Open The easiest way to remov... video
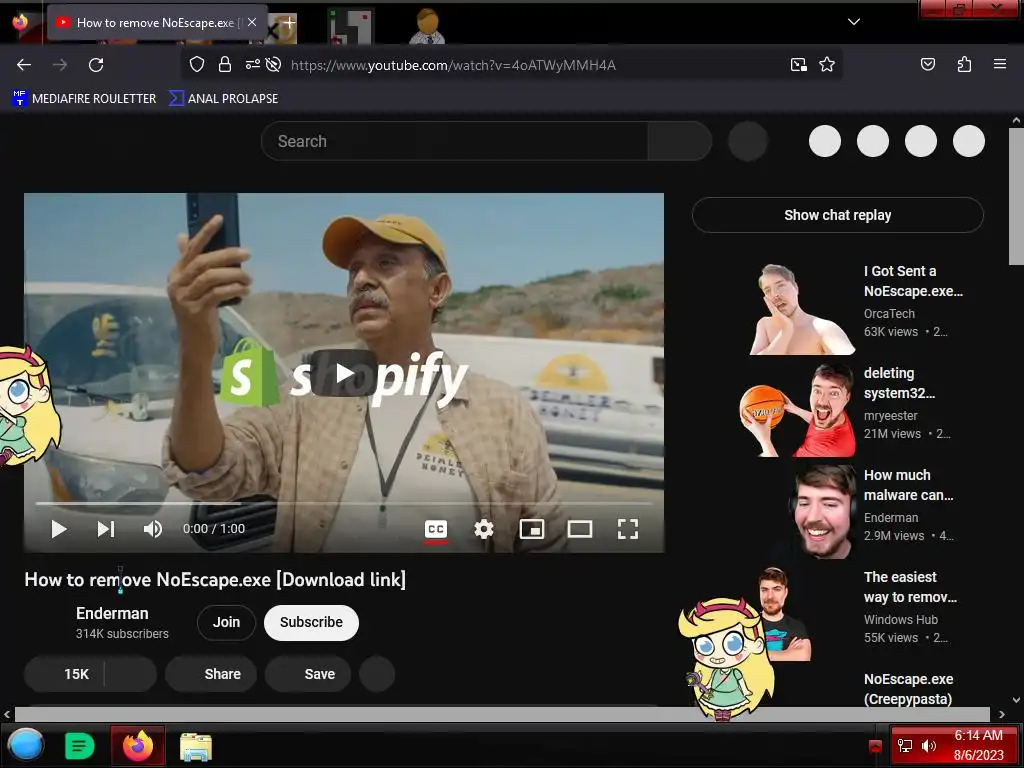Viewport: 1024px width, 768px height. (x=910, y=586)
